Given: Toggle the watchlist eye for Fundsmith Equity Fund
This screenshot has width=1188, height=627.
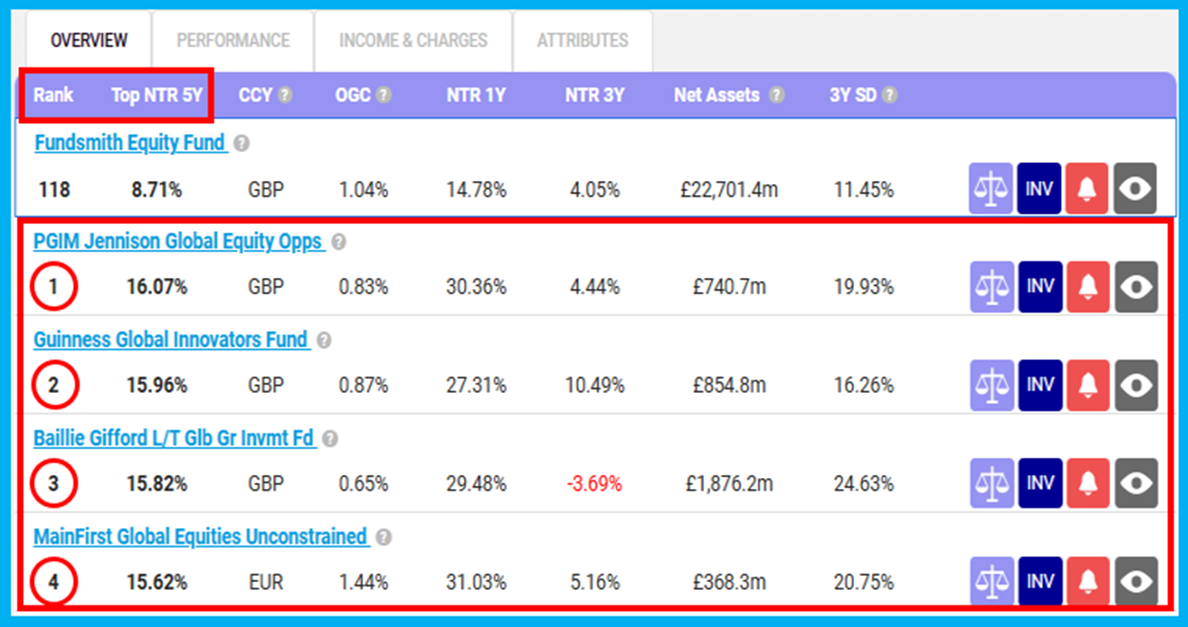Looking at the screenshot, I should point(1135,189).
